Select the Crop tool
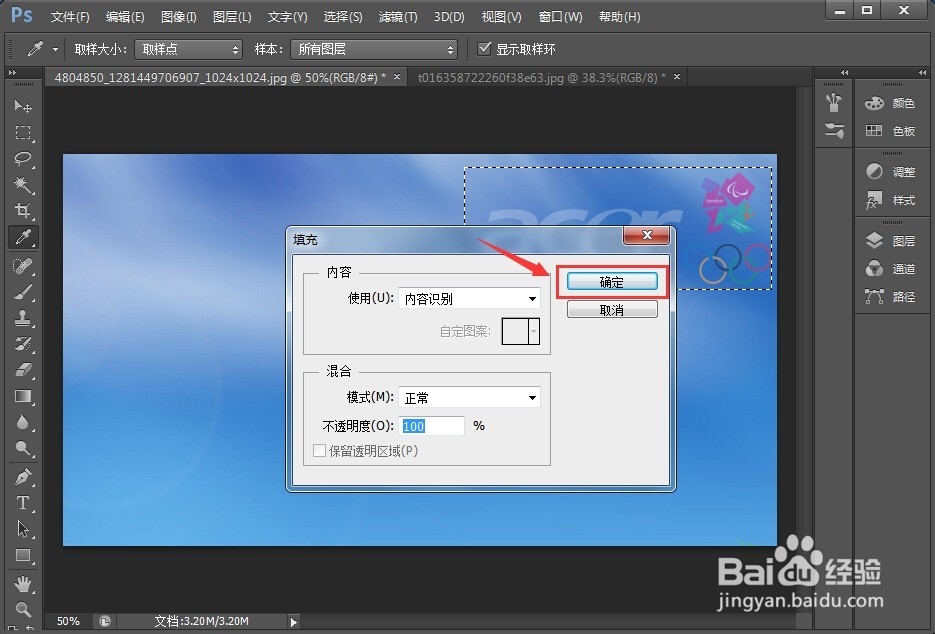The height and width of the screenshot is (634, 935). [x=24, y=211]
